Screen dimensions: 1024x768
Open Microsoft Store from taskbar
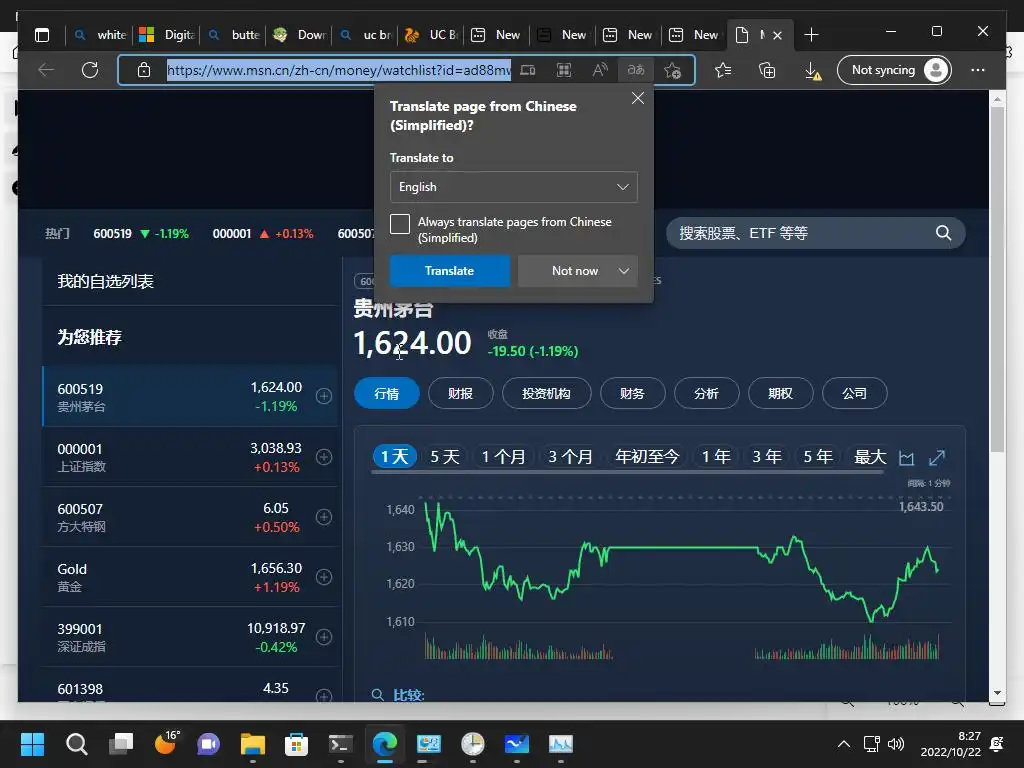coord(296,744)
